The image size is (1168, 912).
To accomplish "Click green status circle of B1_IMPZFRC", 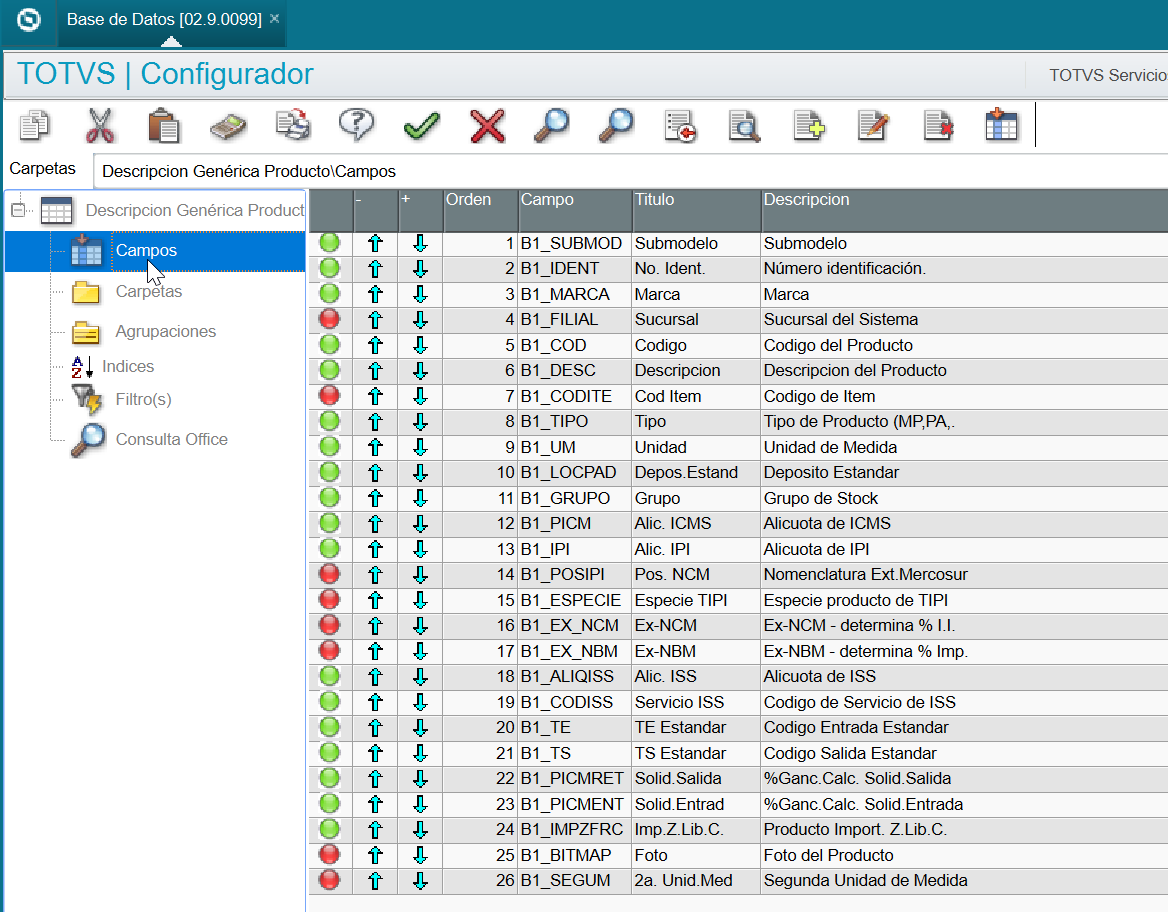I will (329, 829).
